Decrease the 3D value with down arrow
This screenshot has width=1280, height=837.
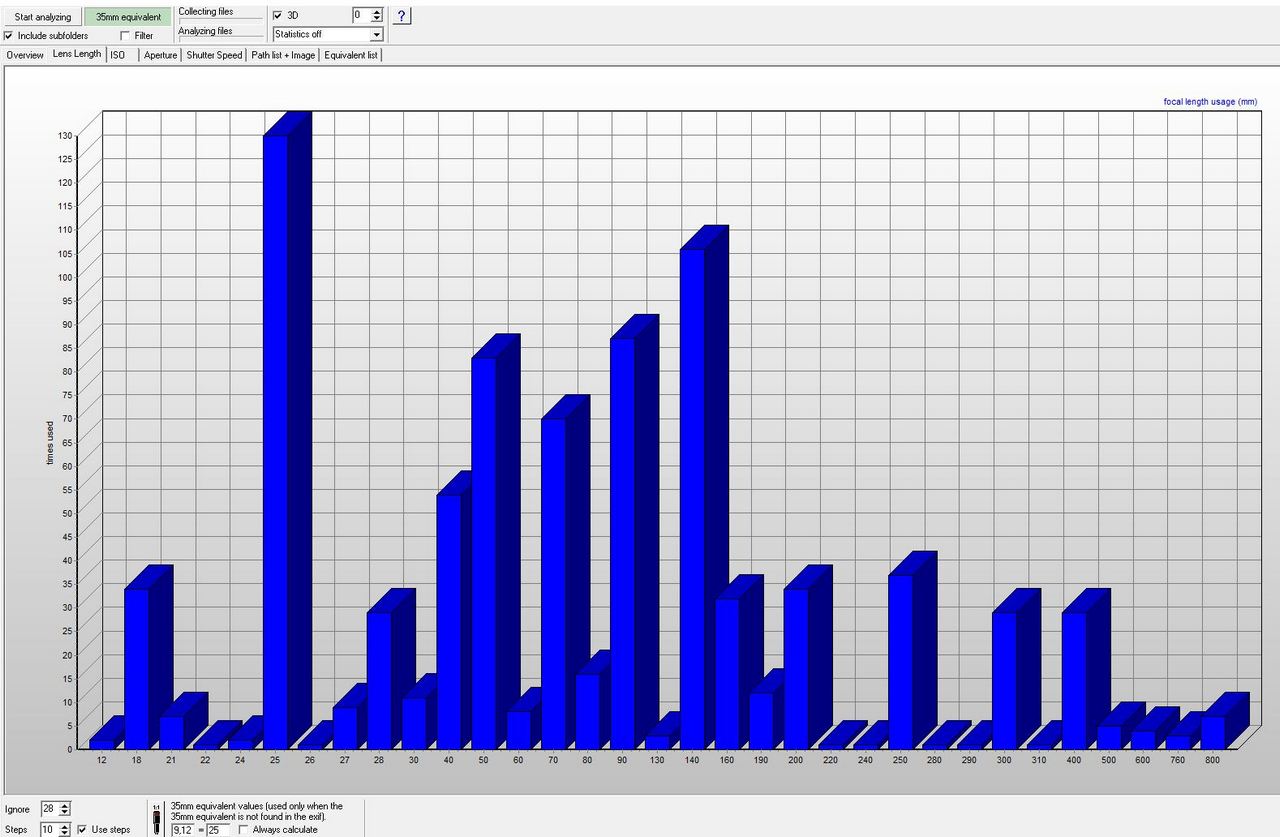click(x=376, y=19)
